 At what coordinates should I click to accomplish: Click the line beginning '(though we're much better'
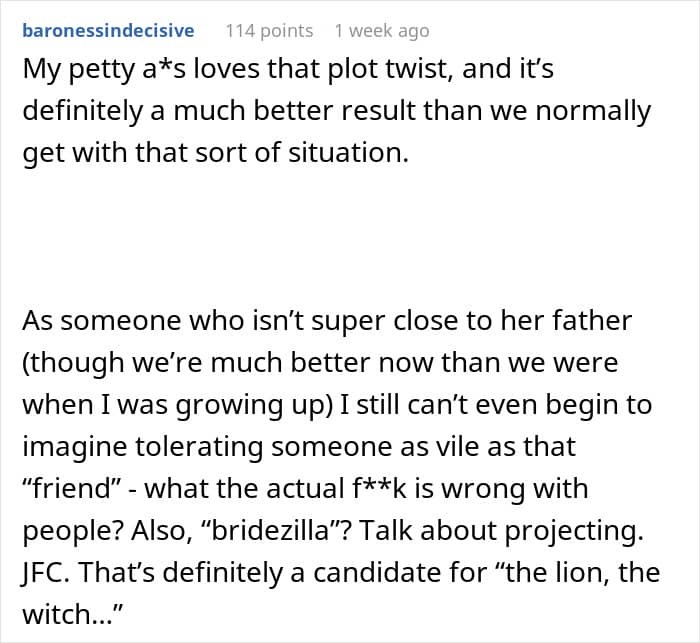[320, 363]
